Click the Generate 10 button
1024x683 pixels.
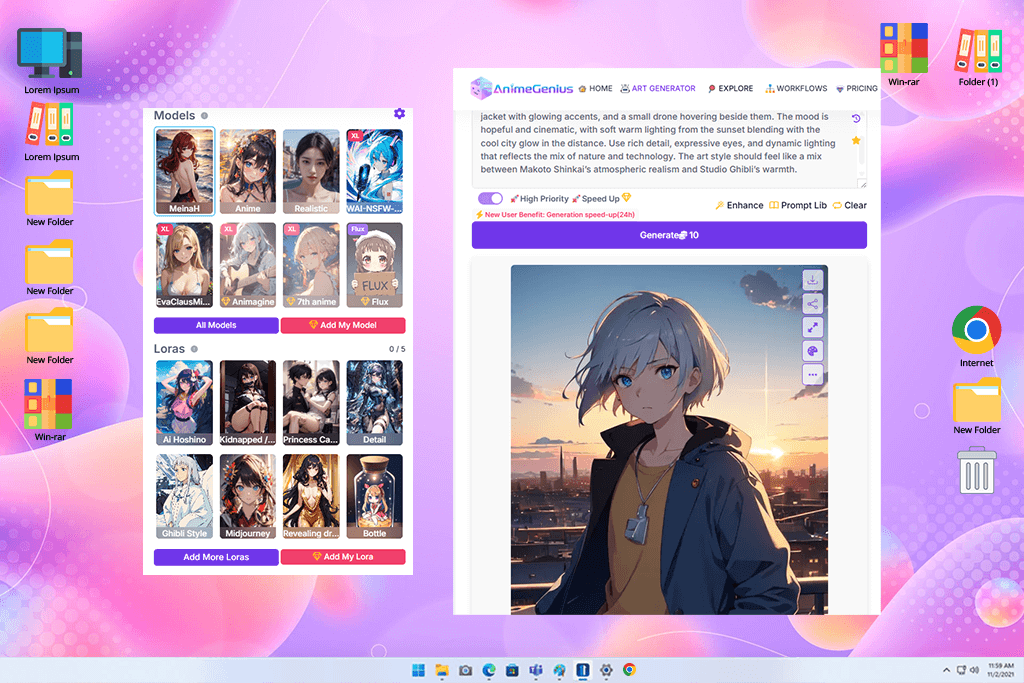tap(669, 235)
